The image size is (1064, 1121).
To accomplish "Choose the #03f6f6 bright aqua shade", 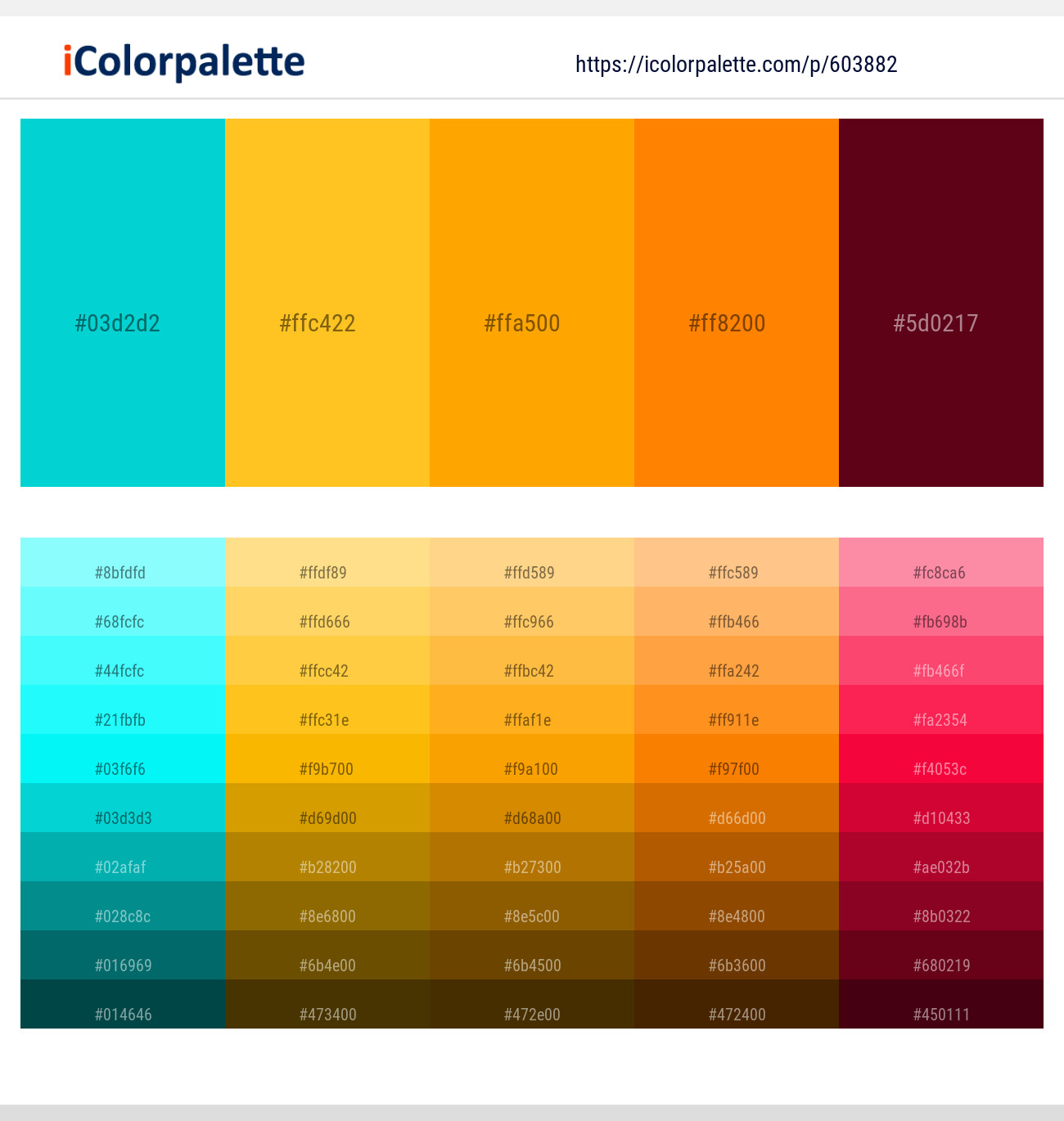I will click(123, 759).
